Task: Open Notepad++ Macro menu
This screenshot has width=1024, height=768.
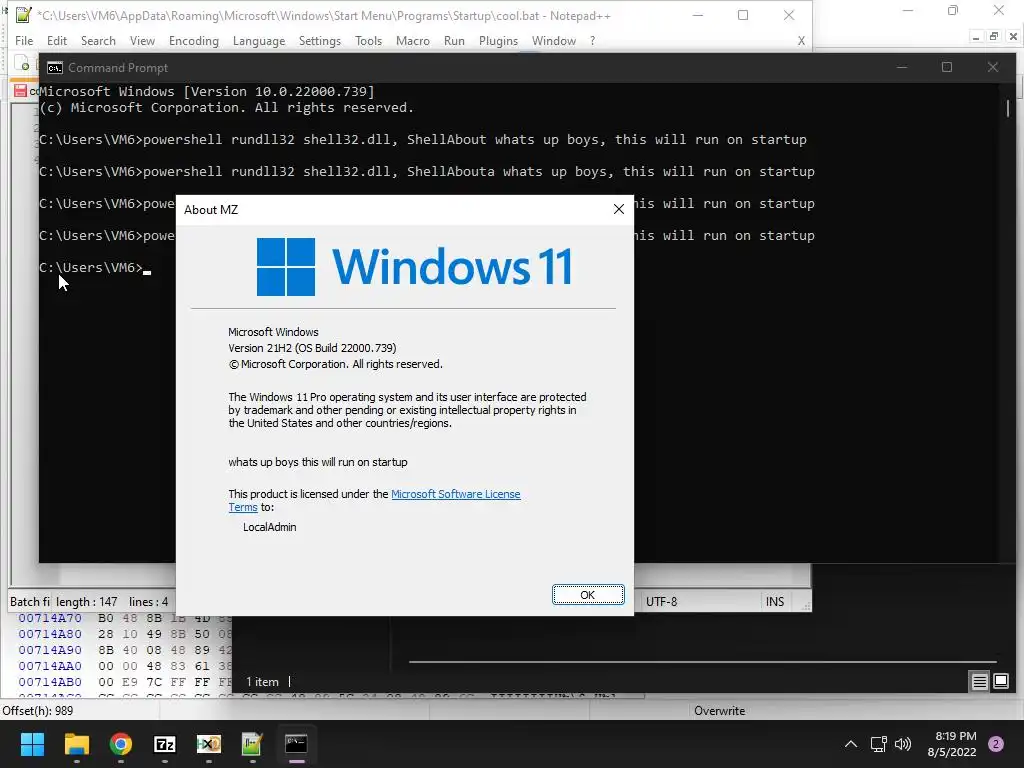Action: (413, 40)
